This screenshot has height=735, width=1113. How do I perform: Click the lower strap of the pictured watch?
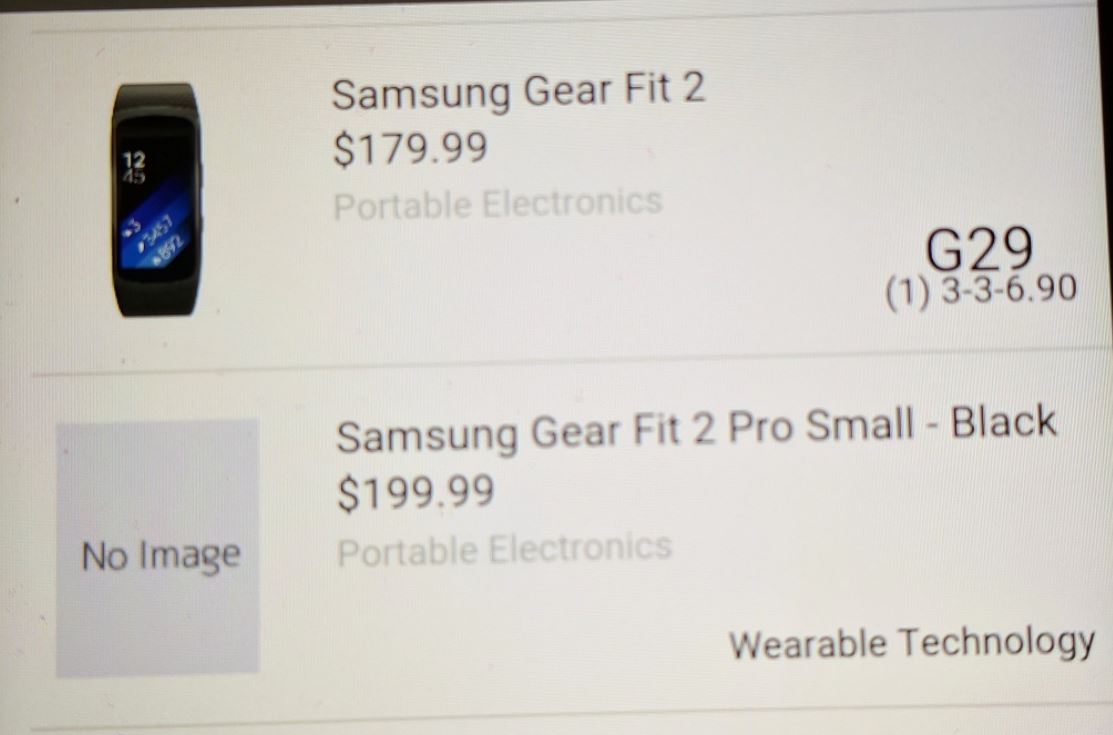coord(156,298)
